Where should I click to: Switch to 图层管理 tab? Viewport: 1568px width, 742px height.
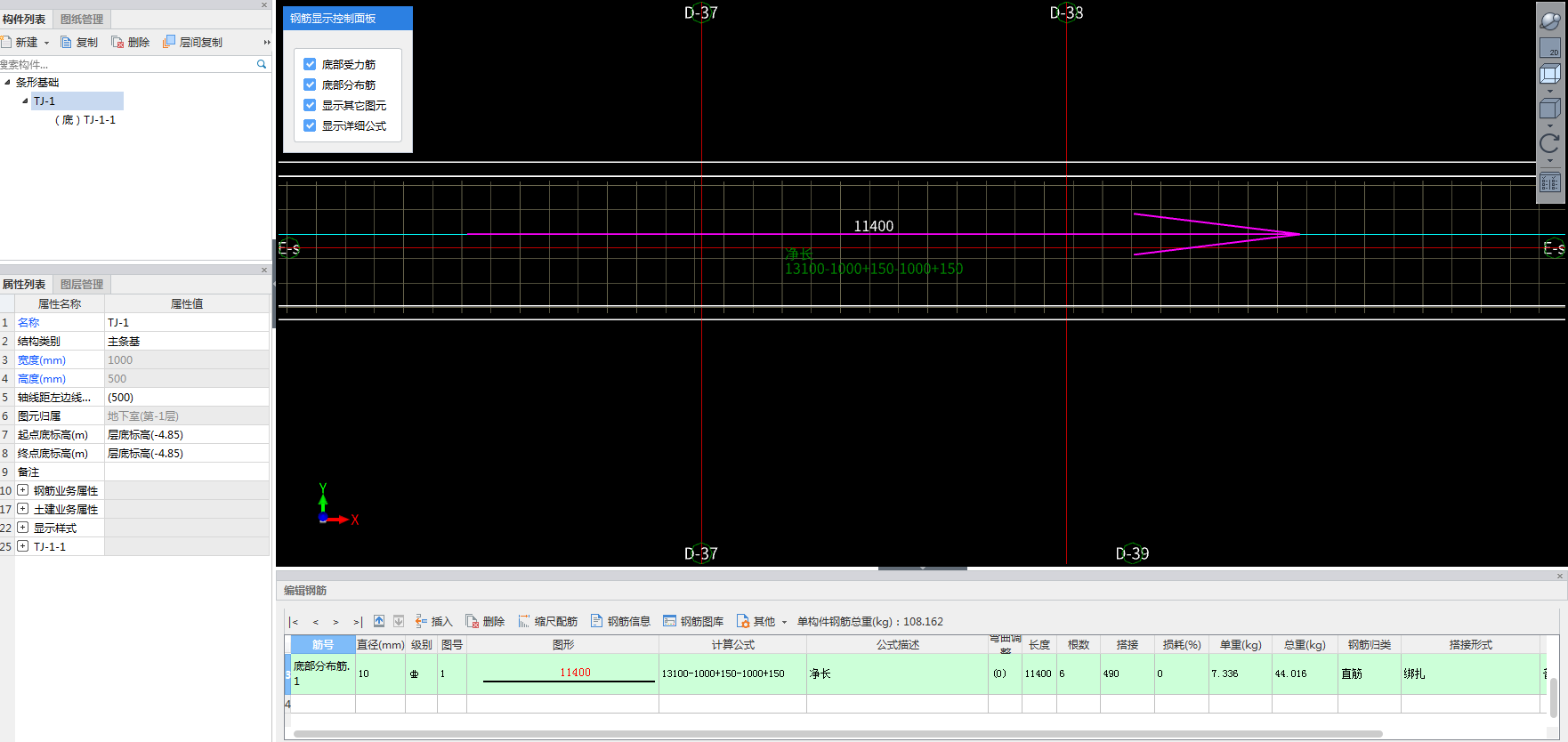pos(82,284)
